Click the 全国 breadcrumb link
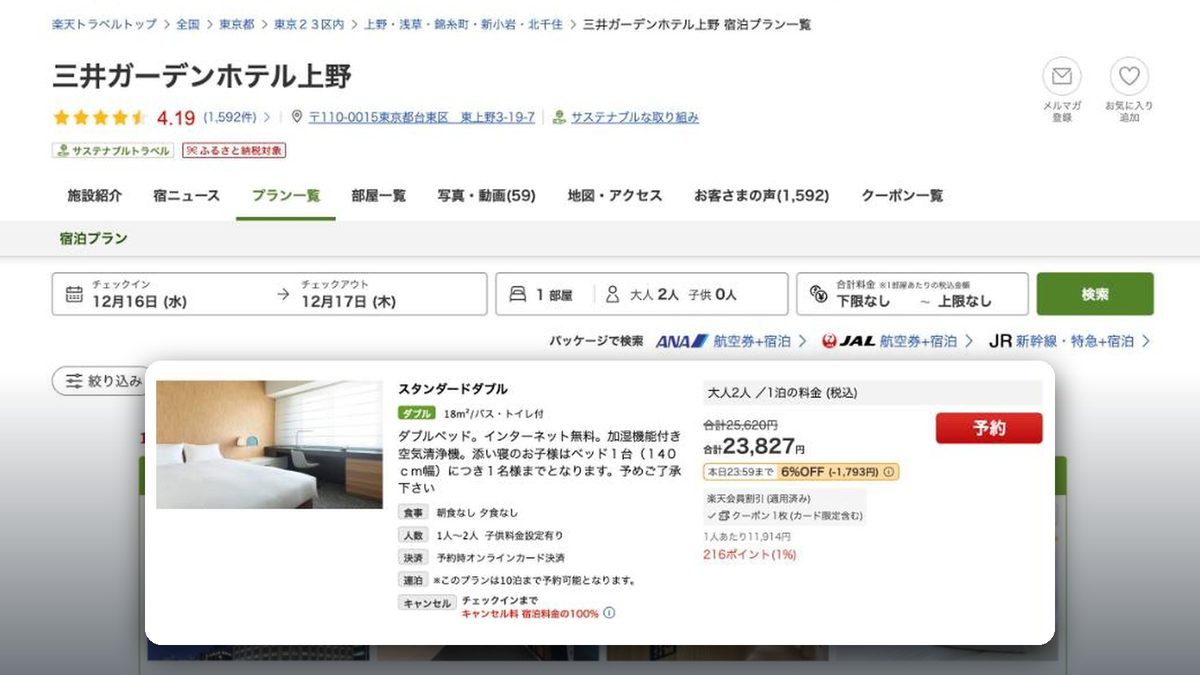1200x675 pixels. click(x=187, y=24)
